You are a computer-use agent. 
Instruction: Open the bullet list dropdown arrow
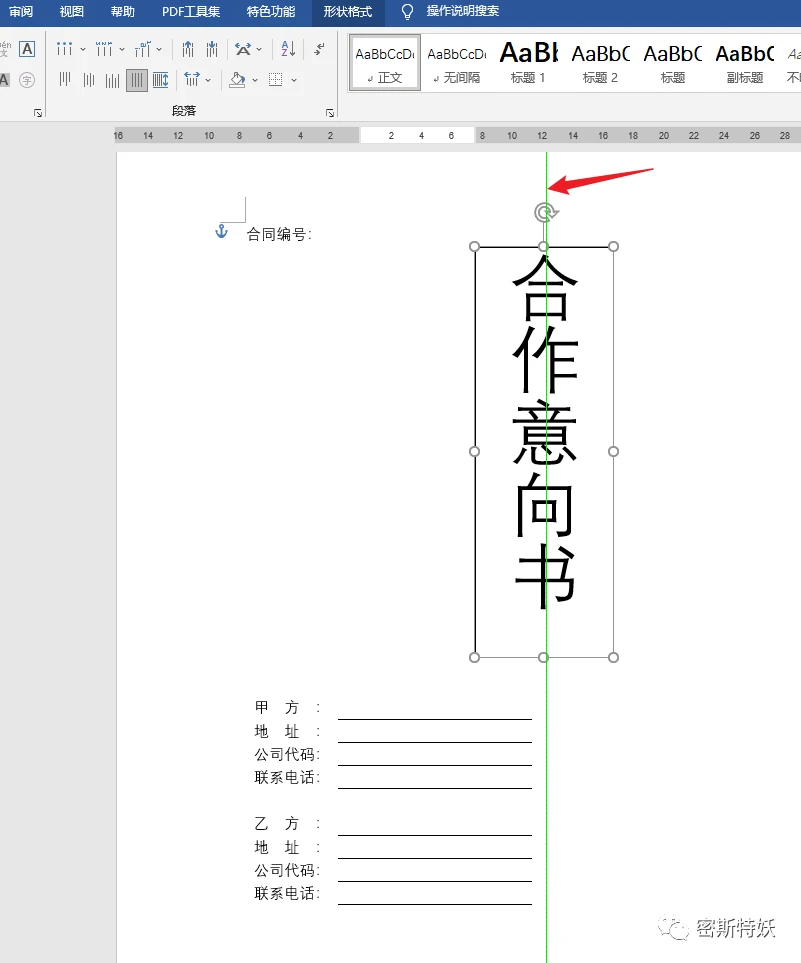[81, 48]
